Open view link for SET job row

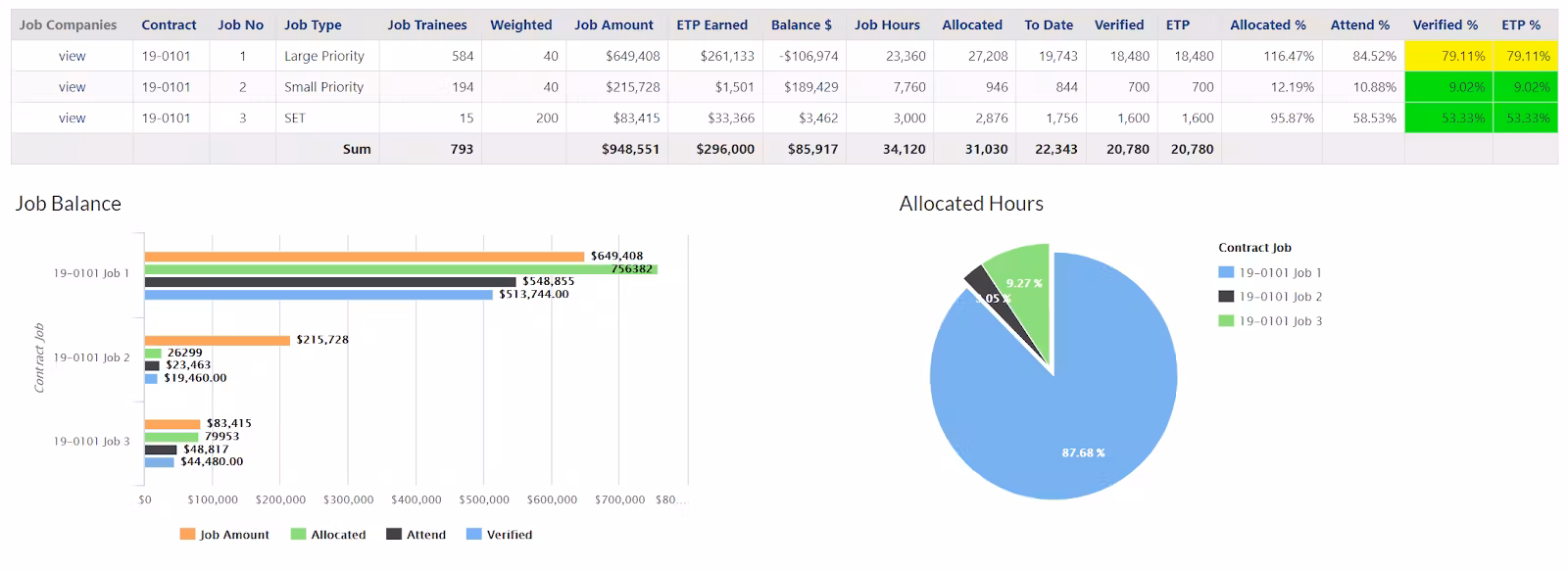(x=72, y=119)
